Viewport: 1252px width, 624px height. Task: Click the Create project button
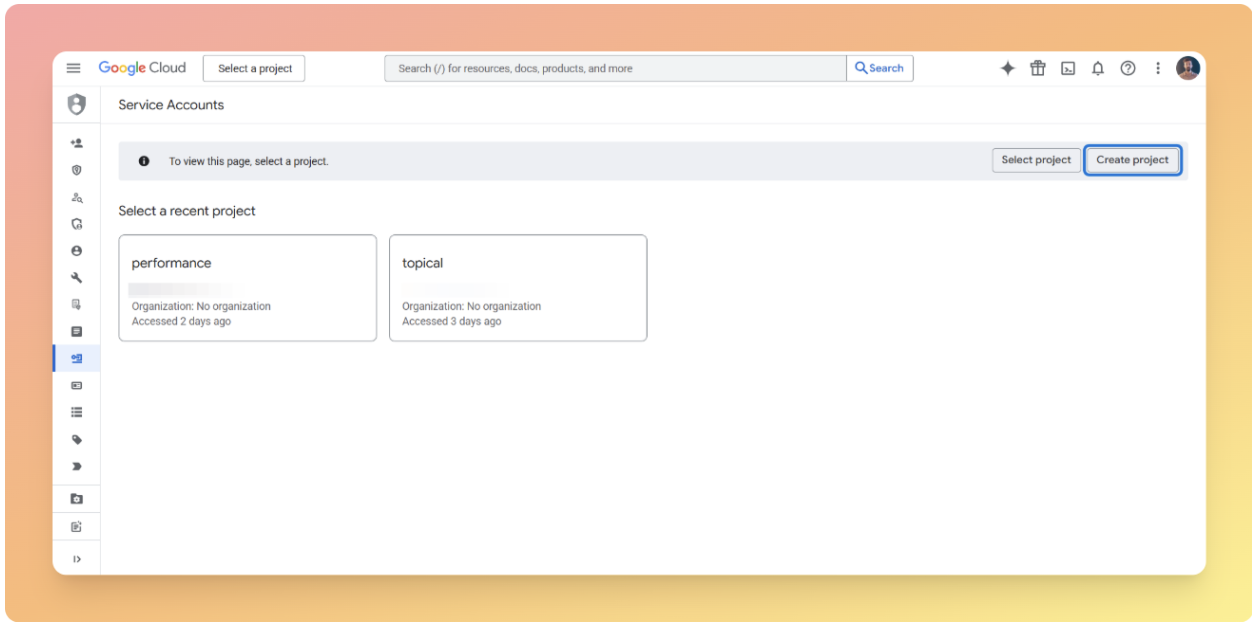(x=1132, y=160)
